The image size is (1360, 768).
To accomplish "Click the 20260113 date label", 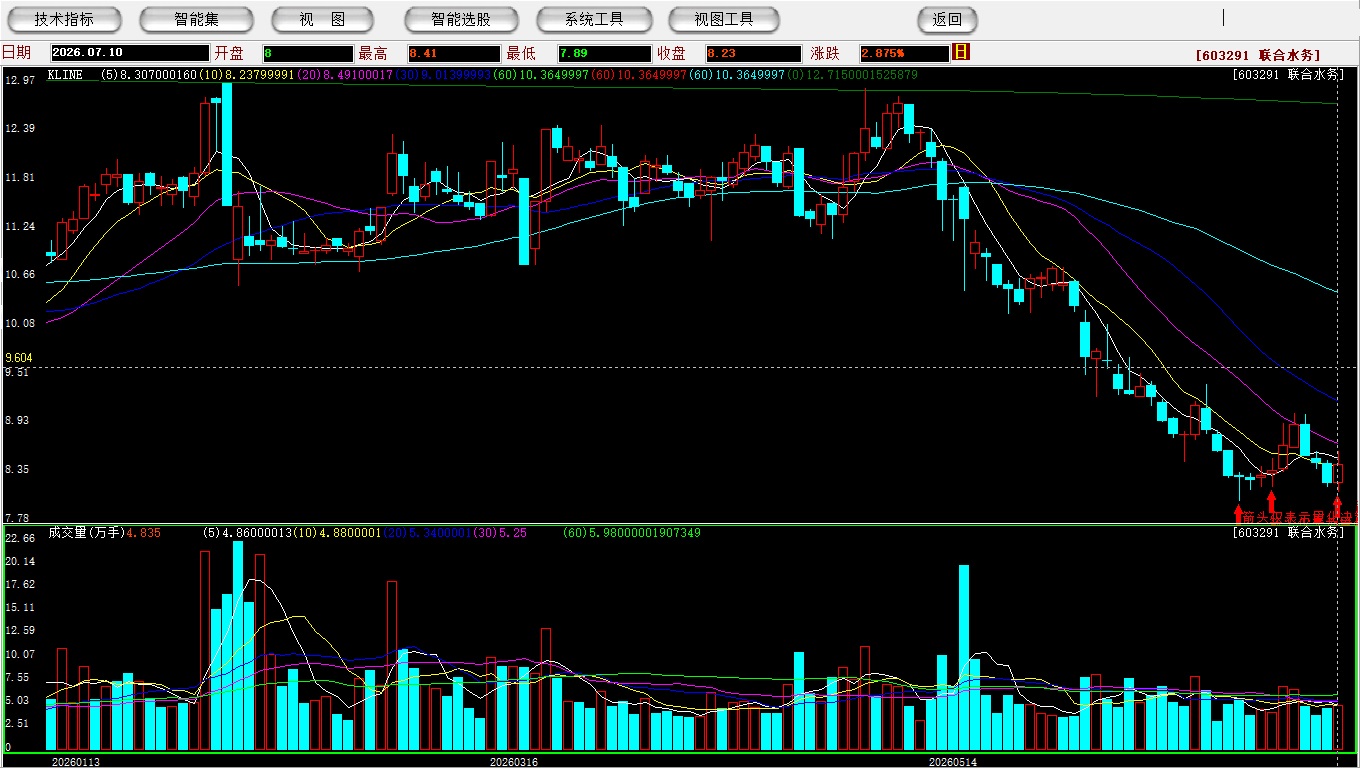I will 76,762.
